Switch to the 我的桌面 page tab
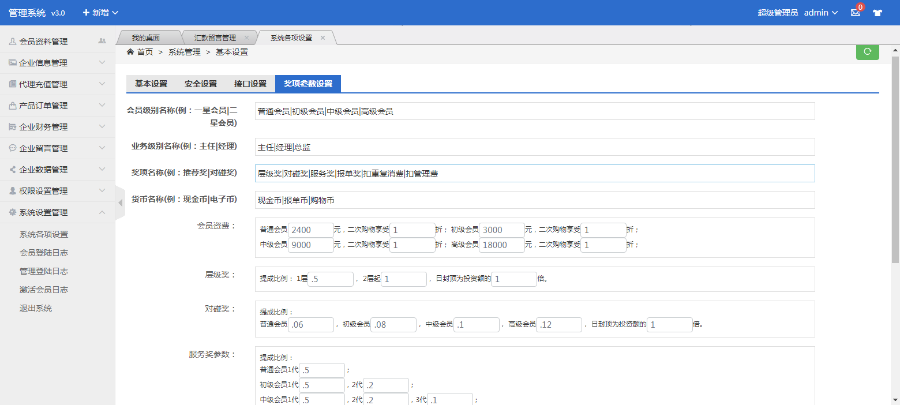 pos(145,38)
